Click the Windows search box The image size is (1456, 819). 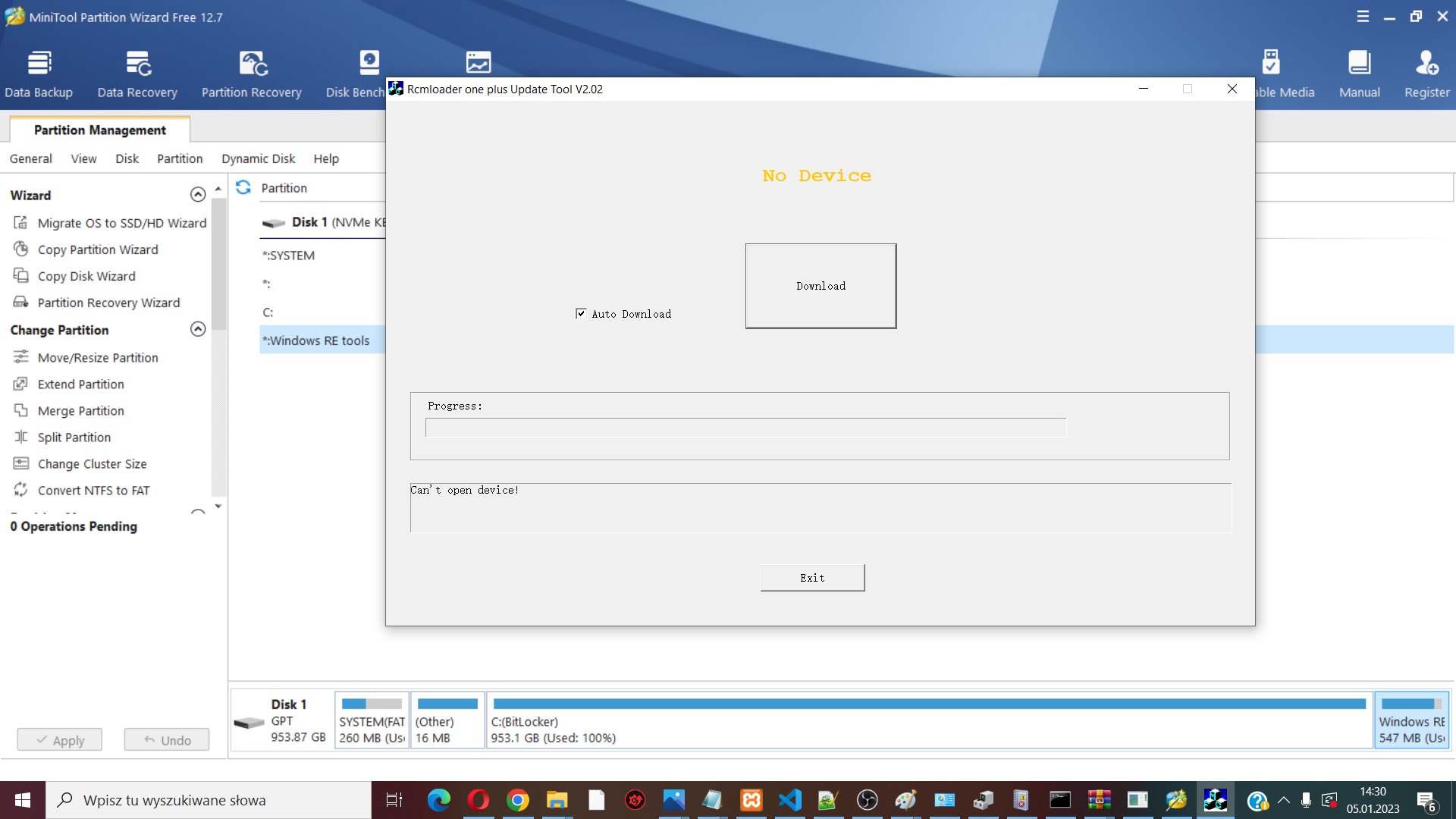pos(209,800)
